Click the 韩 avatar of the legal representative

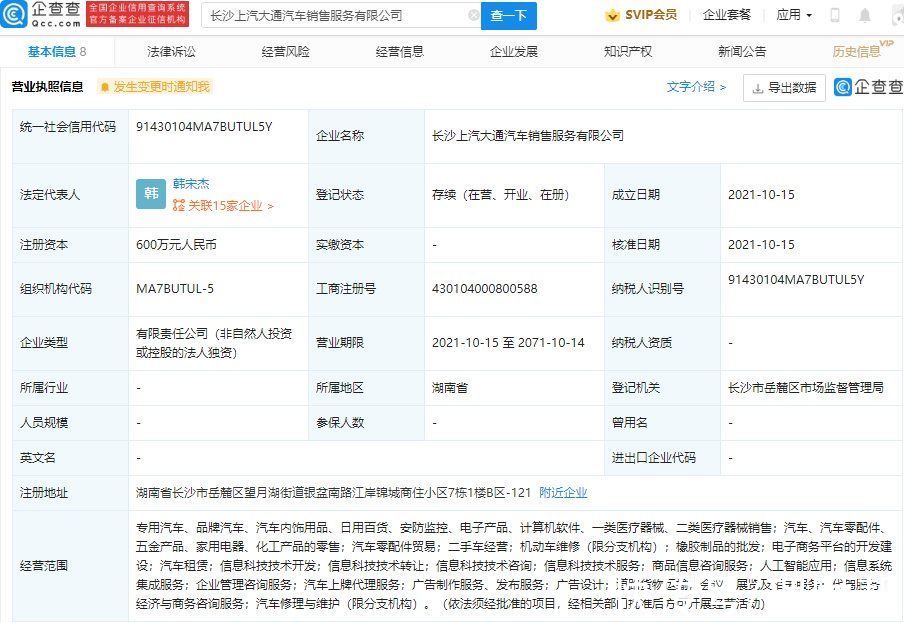pos(151,194)
